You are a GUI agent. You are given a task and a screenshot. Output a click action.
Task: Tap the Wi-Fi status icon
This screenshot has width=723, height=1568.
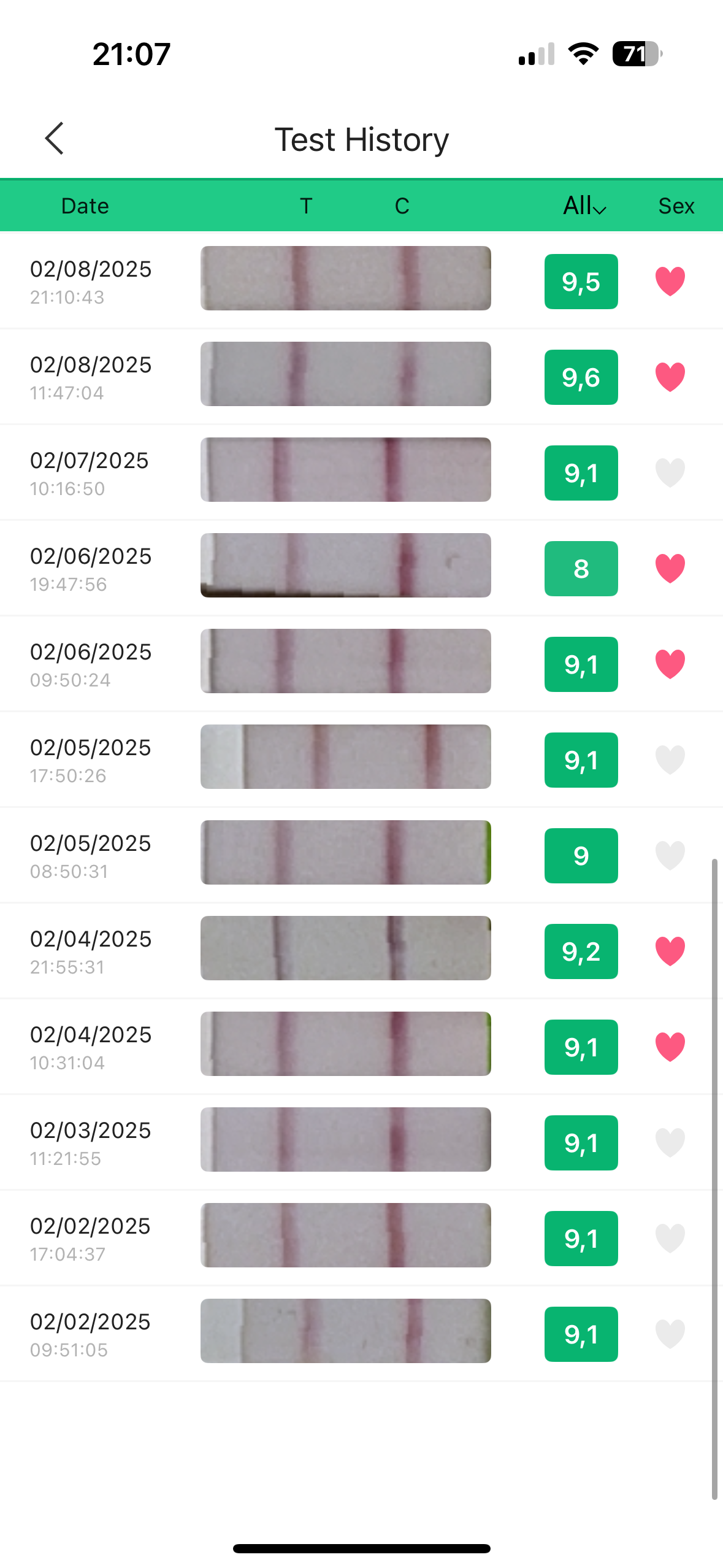[x=583, y=54]
